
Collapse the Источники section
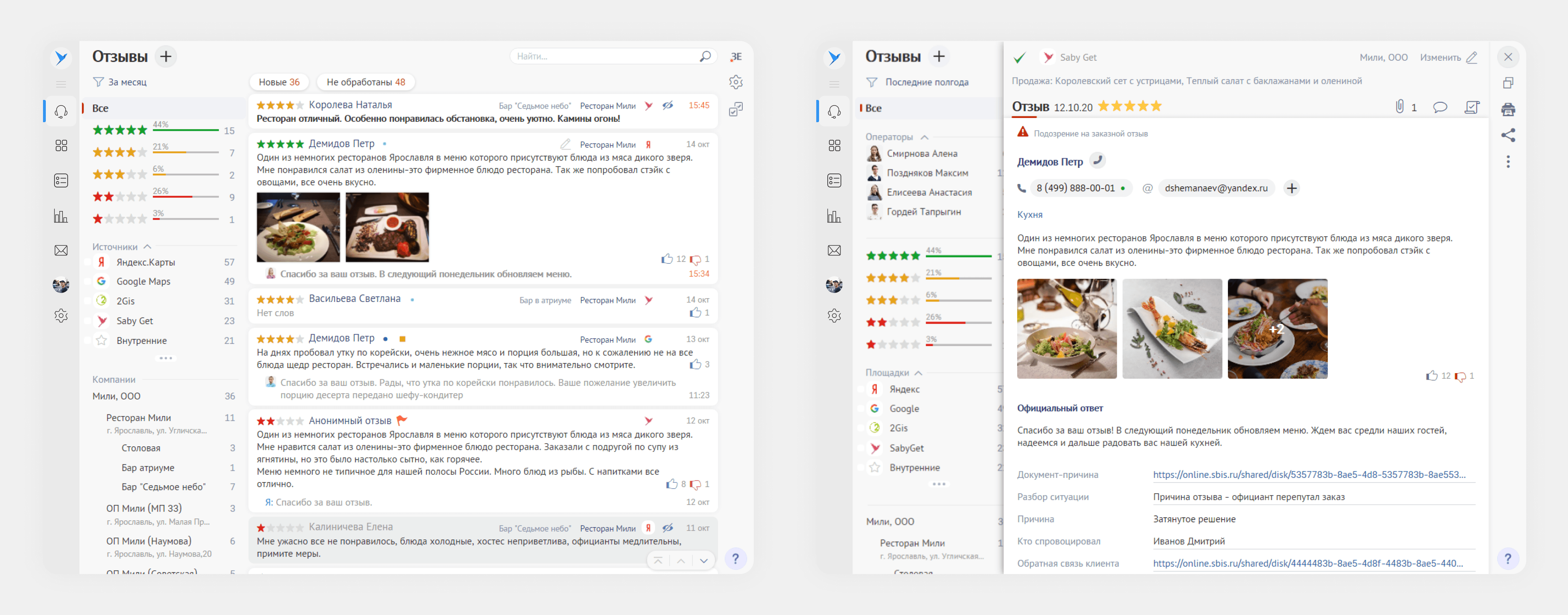tap(147, 247)
